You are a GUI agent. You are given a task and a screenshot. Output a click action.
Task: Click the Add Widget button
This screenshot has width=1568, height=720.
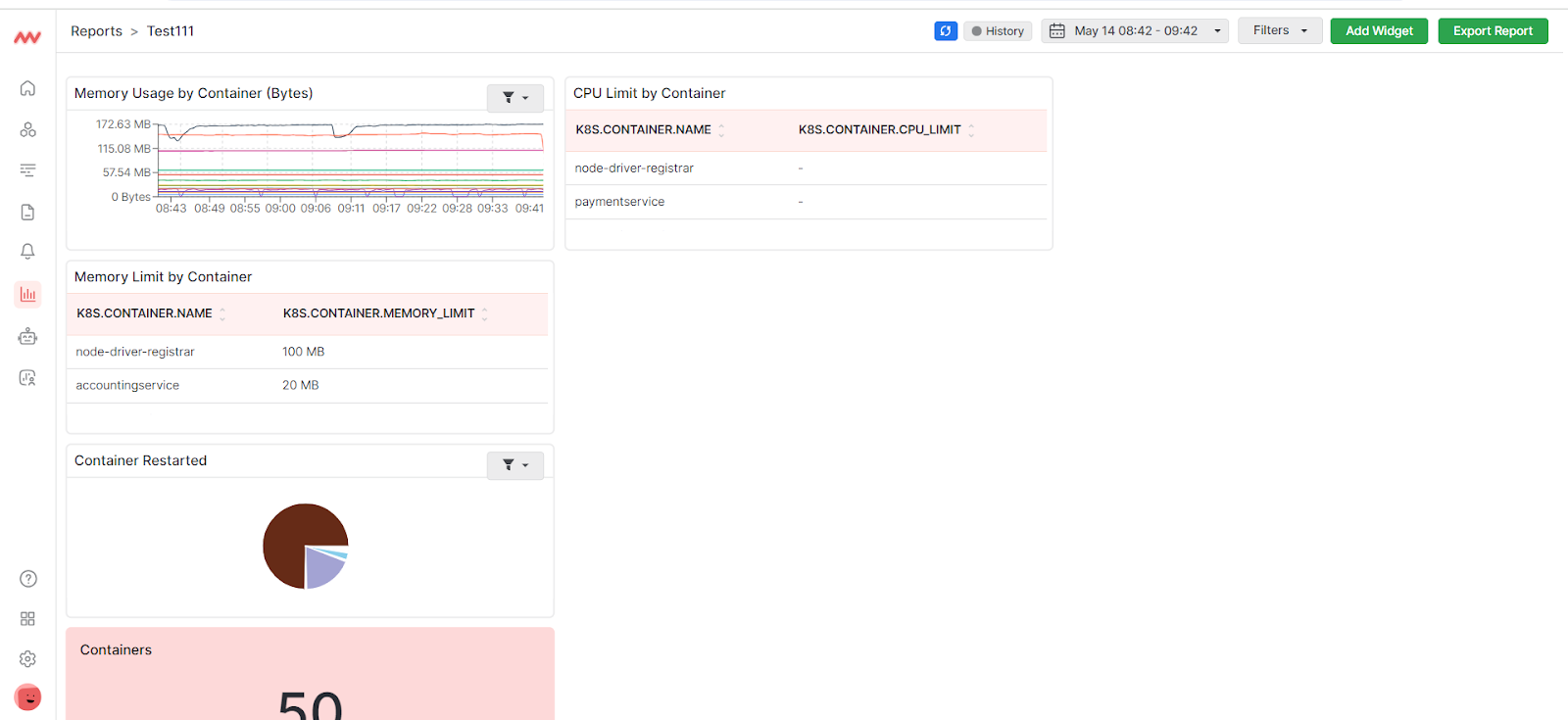click(1379, 31)
